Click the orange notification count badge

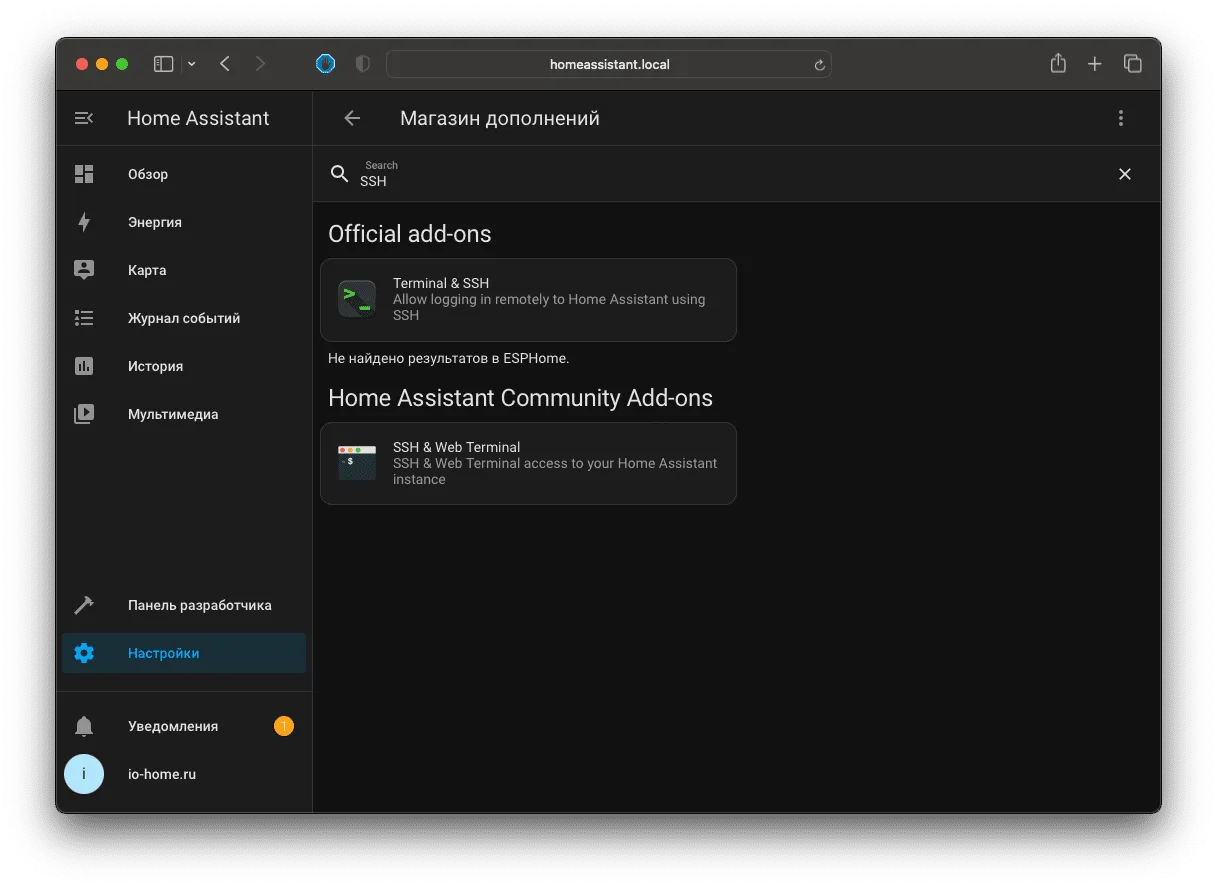coord(284,726)
